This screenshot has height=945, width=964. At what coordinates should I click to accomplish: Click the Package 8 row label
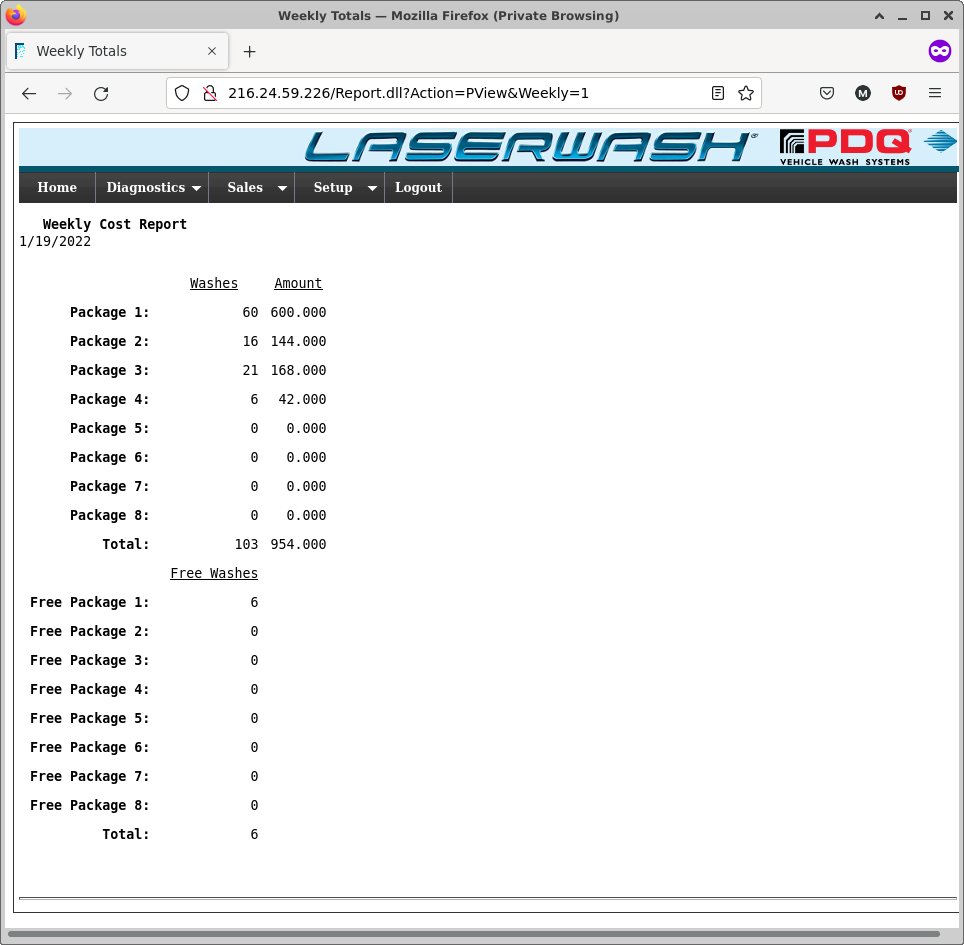(109, 515)
